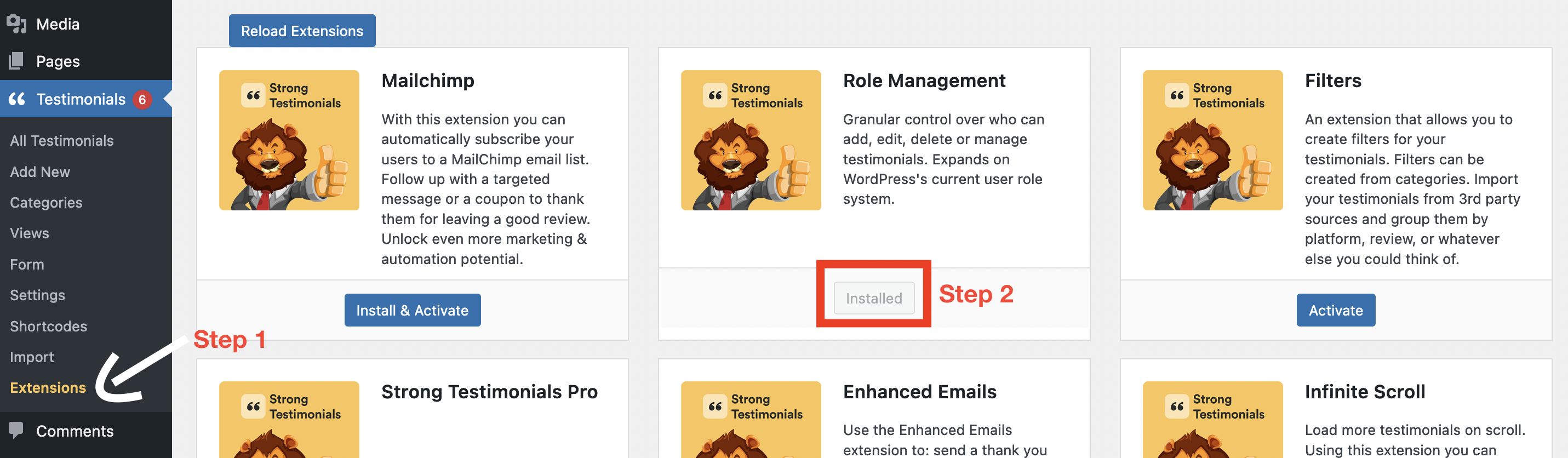Click the Role Management description 'Granular control' text
The image size is (1568, 458).
(x=943, y=159)
